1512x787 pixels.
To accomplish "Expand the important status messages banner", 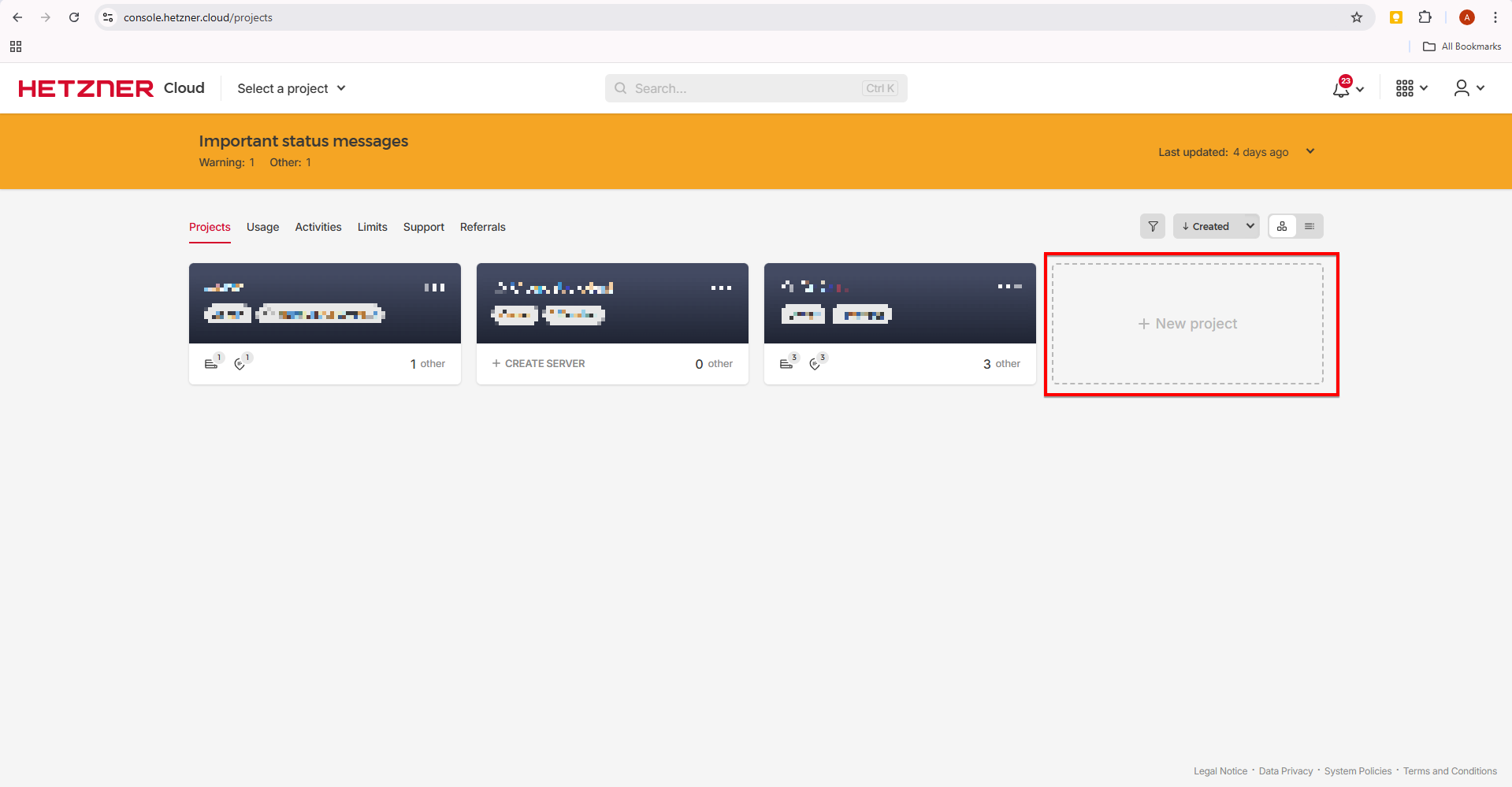I will (1310, 151).
